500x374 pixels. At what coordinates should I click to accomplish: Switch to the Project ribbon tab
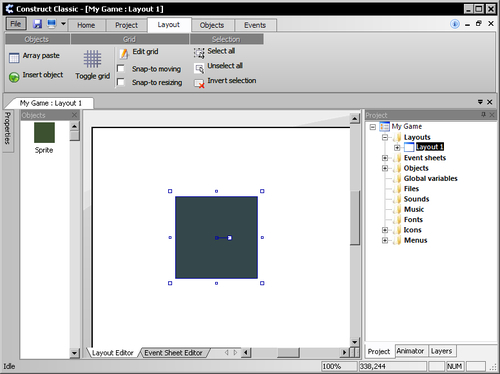126,25
